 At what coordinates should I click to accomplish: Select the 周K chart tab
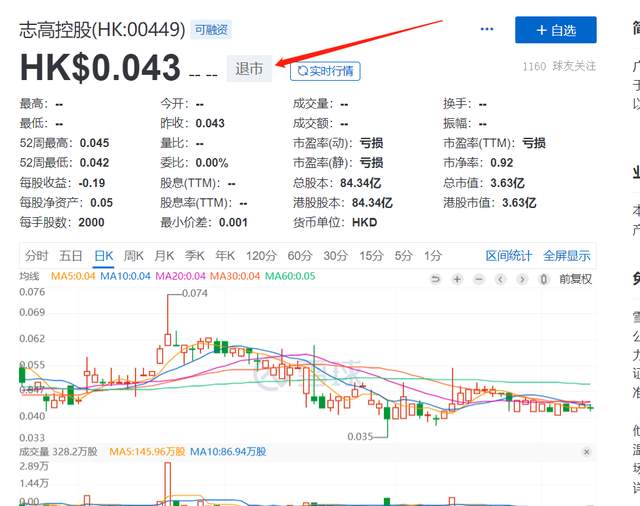[134, 256]
